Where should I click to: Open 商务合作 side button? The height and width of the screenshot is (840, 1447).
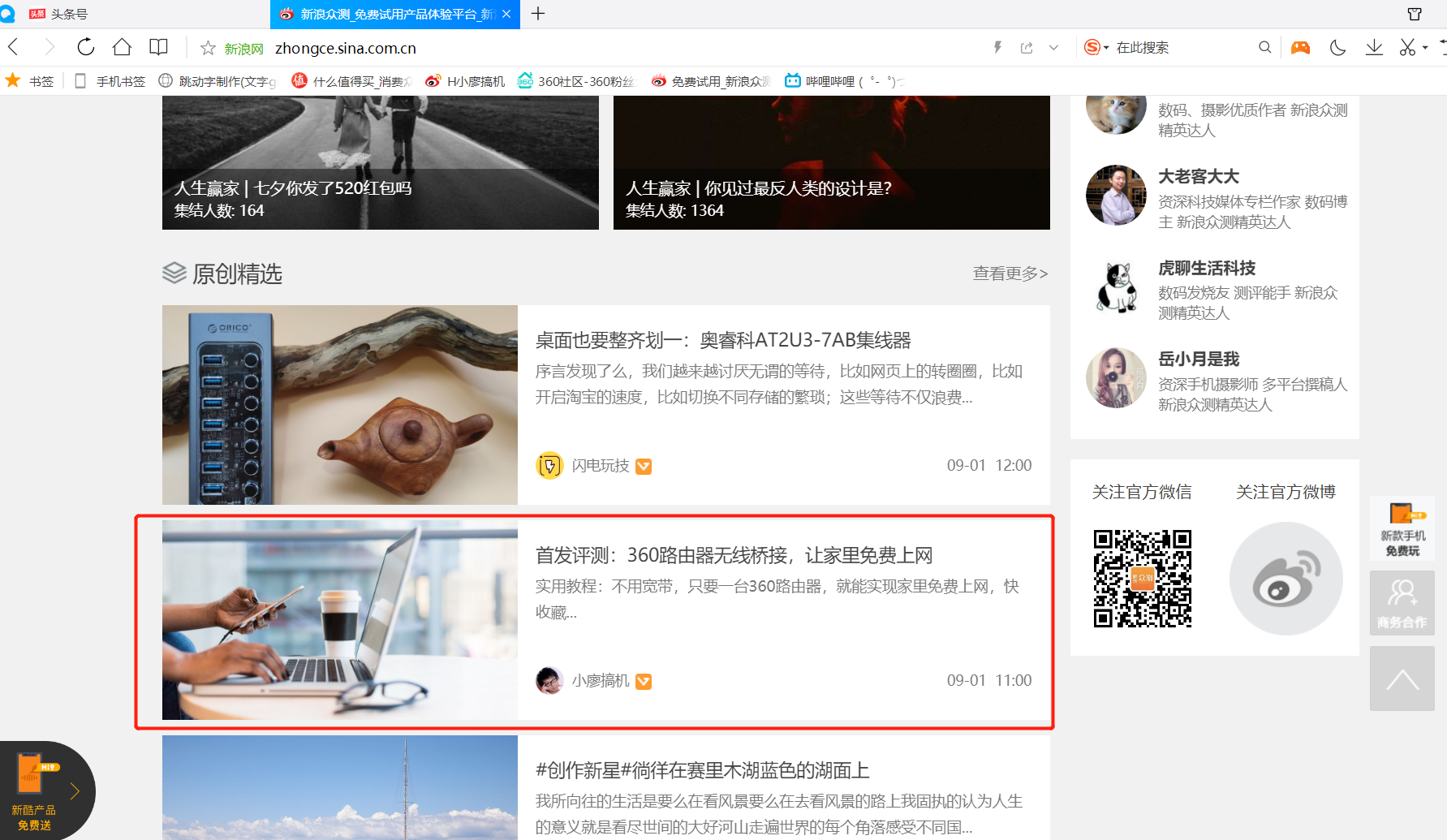tap(1402, 603)
